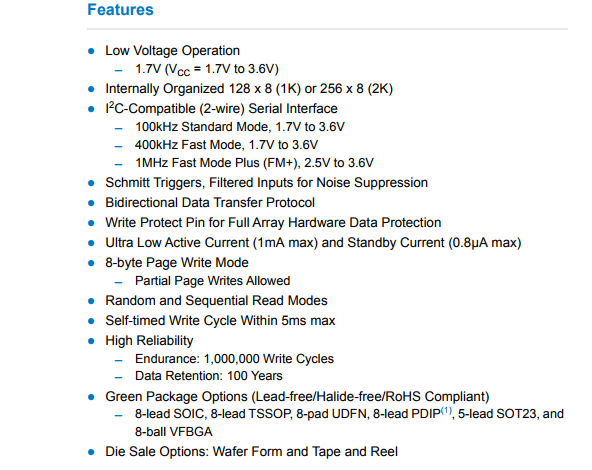The image size is (592, 470).
Task: Click the I2C-Compatible Serial Interface bullet
Action: click(x=221, y=108)
